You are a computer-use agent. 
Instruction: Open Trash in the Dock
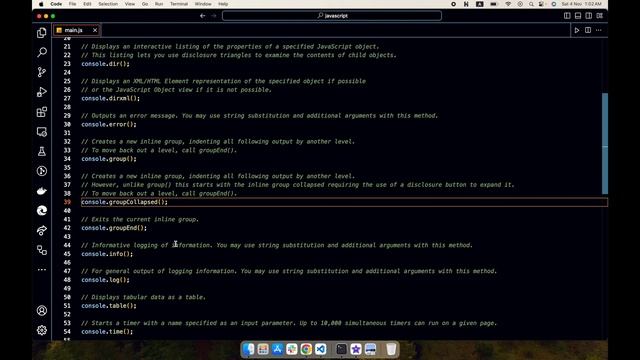391,349
